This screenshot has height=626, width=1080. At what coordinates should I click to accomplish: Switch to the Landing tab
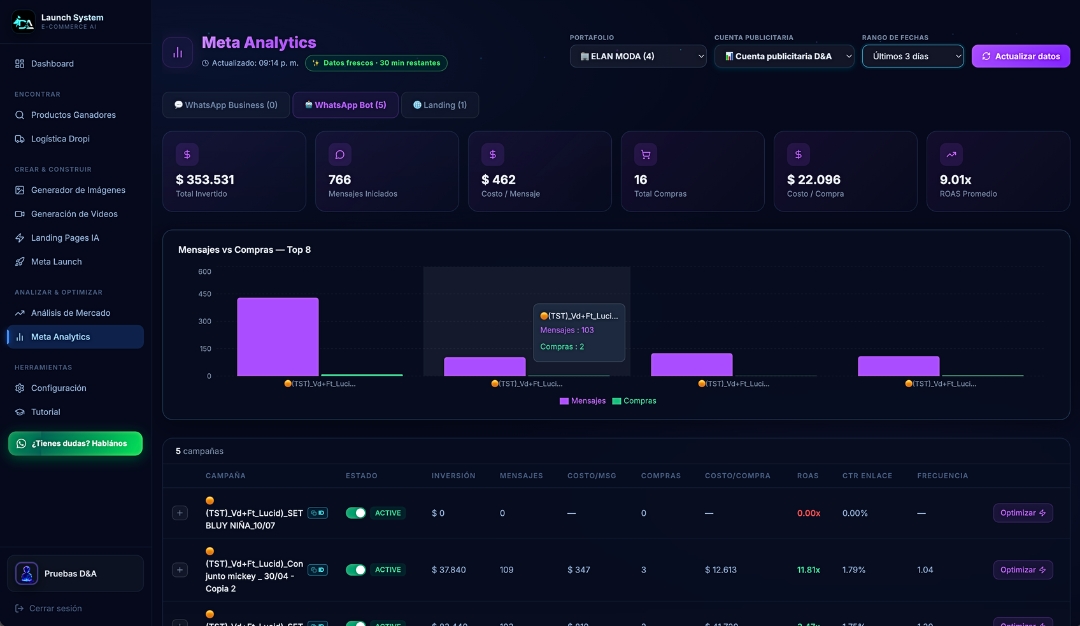440,105
